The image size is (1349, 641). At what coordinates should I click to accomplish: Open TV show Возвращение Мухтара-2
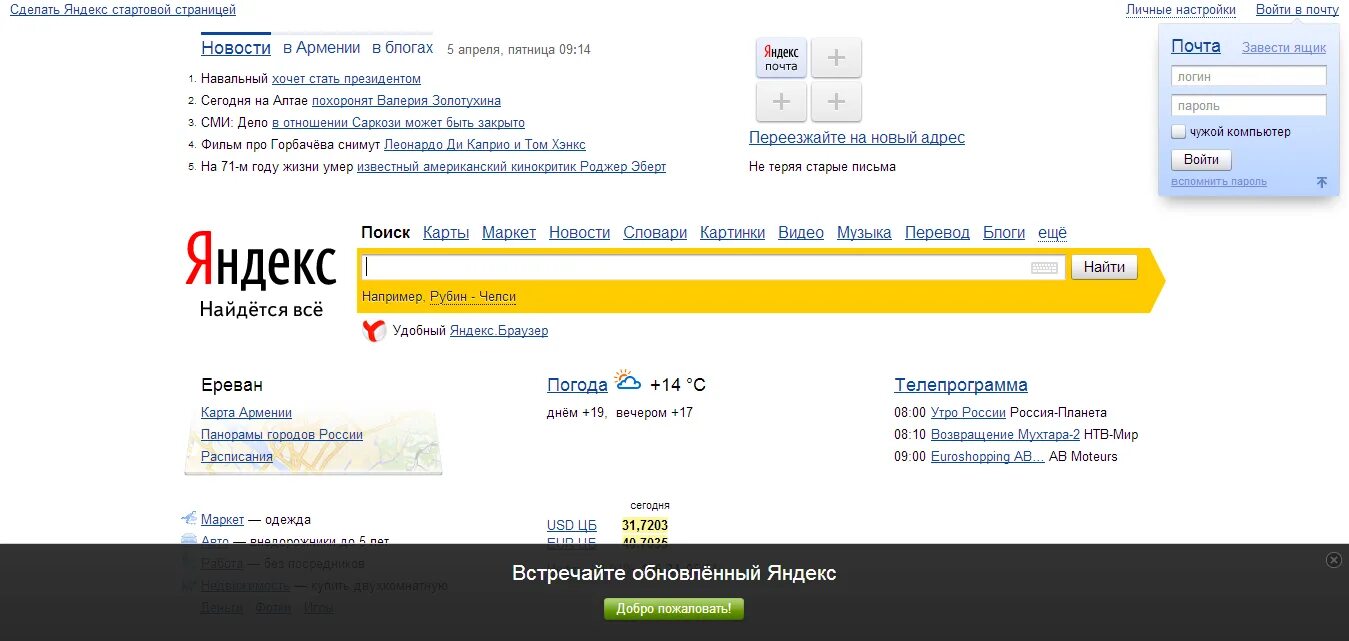coord(1005,434)
